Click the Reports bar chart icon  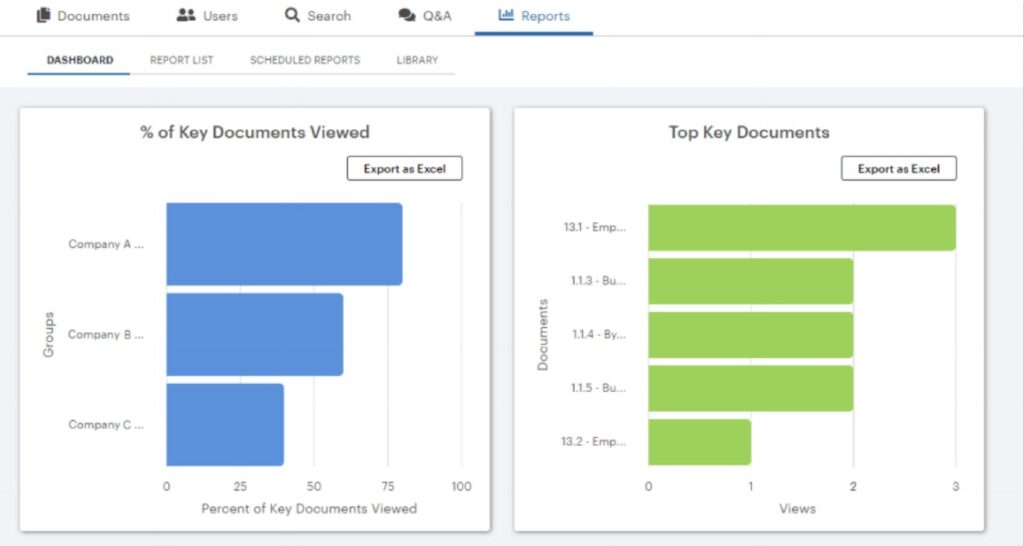click(x=506, y=14)
